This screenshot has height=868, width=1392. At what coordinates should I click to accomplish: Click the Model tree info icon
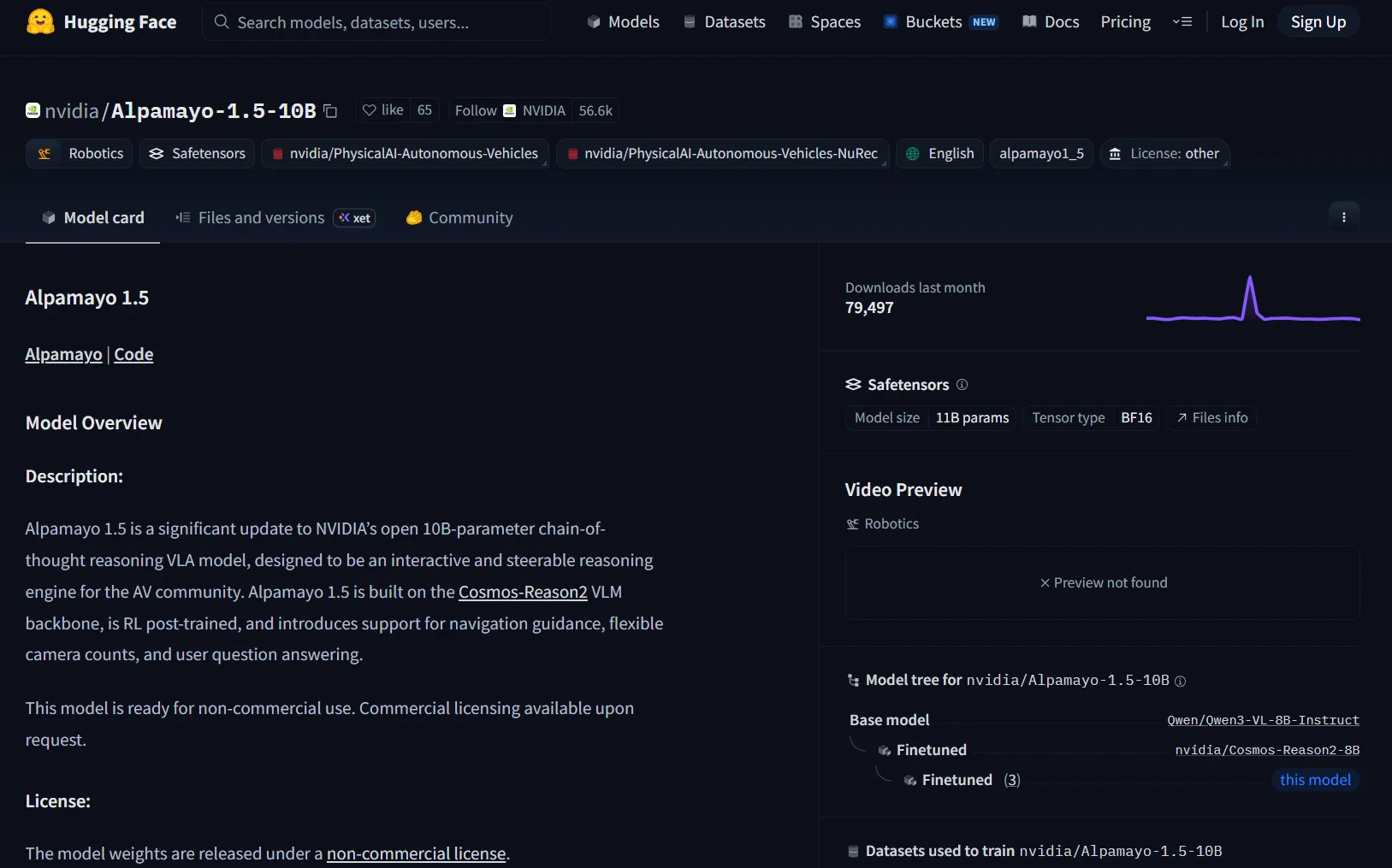pos(1181,682)
